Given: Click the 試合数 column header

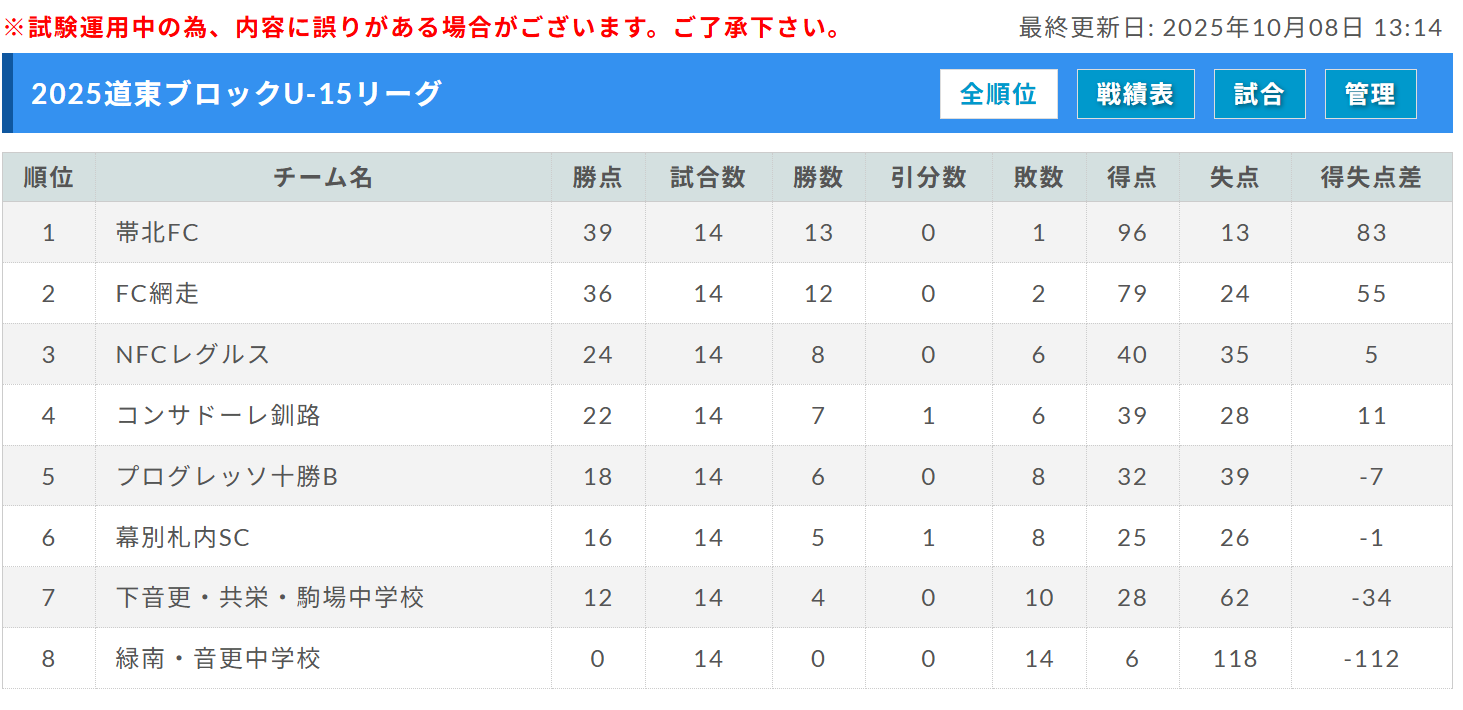Looking at the screenshot, I should pos(708,178).
